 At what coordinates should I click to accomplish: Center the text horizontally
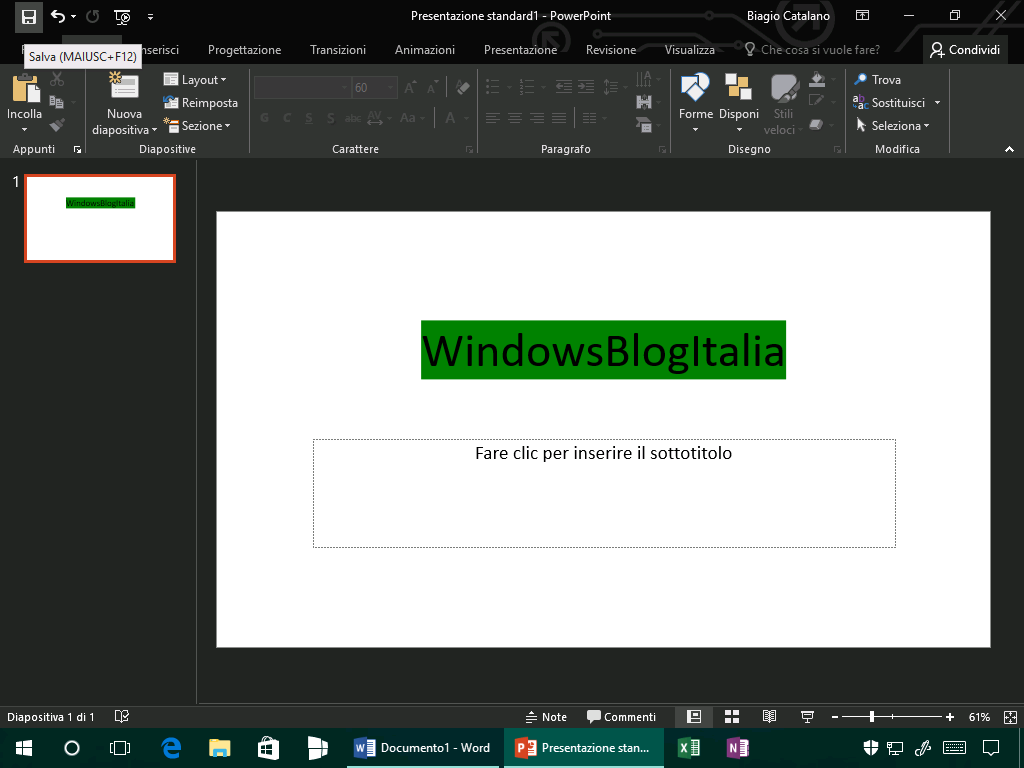point(515,118)
